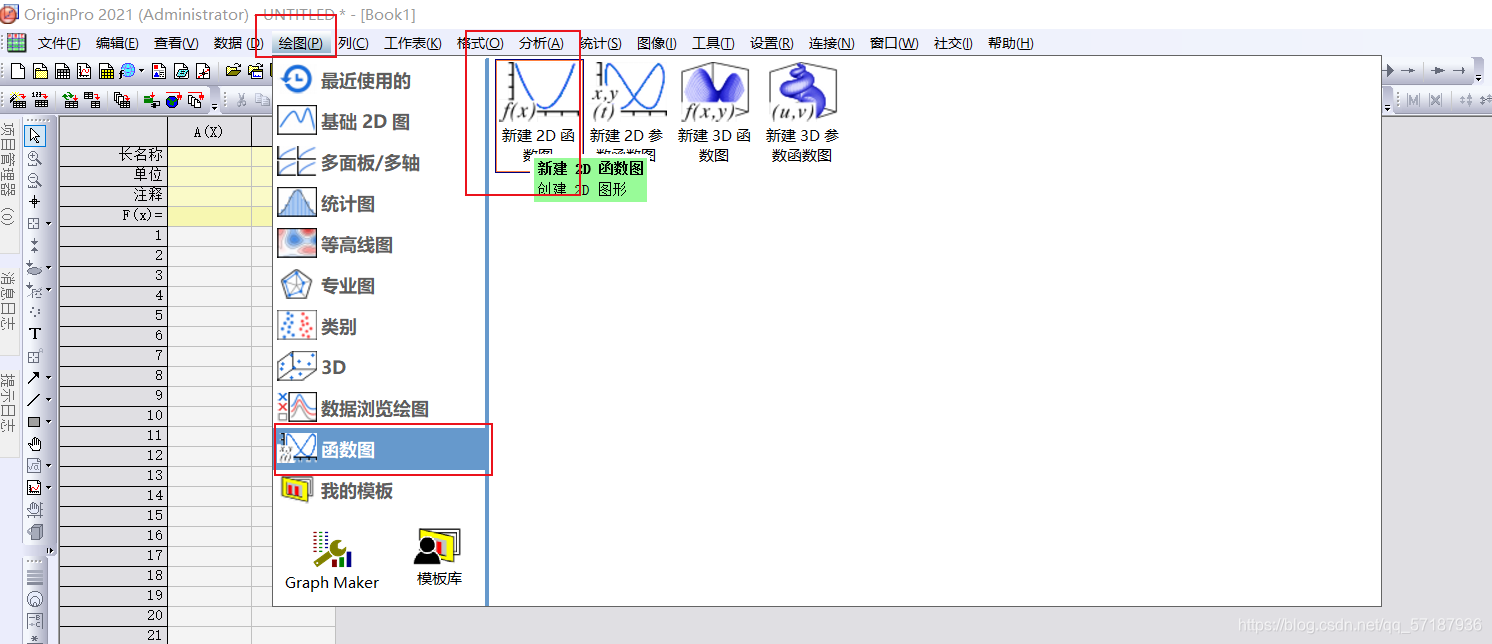The height and width of the screenshot is (644, 1492).
Task: Select the Insert Graph tool
Action: point(33,487)
